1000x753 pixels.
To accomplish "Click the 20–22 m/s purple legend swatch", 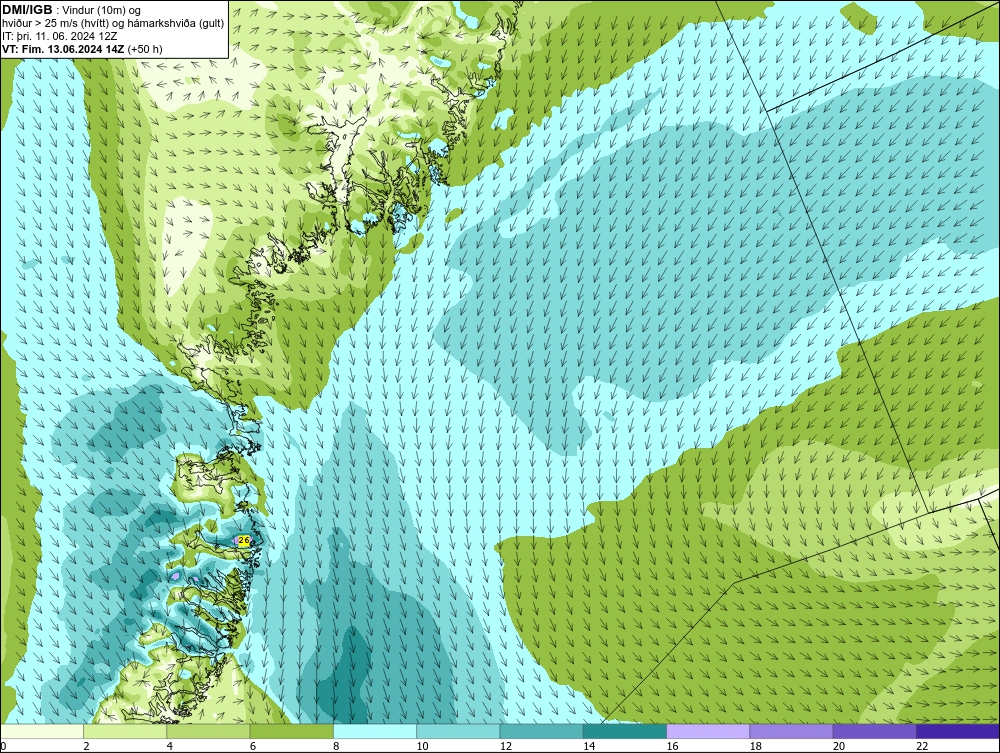I will pyautogui.click(x=874, y=731).
